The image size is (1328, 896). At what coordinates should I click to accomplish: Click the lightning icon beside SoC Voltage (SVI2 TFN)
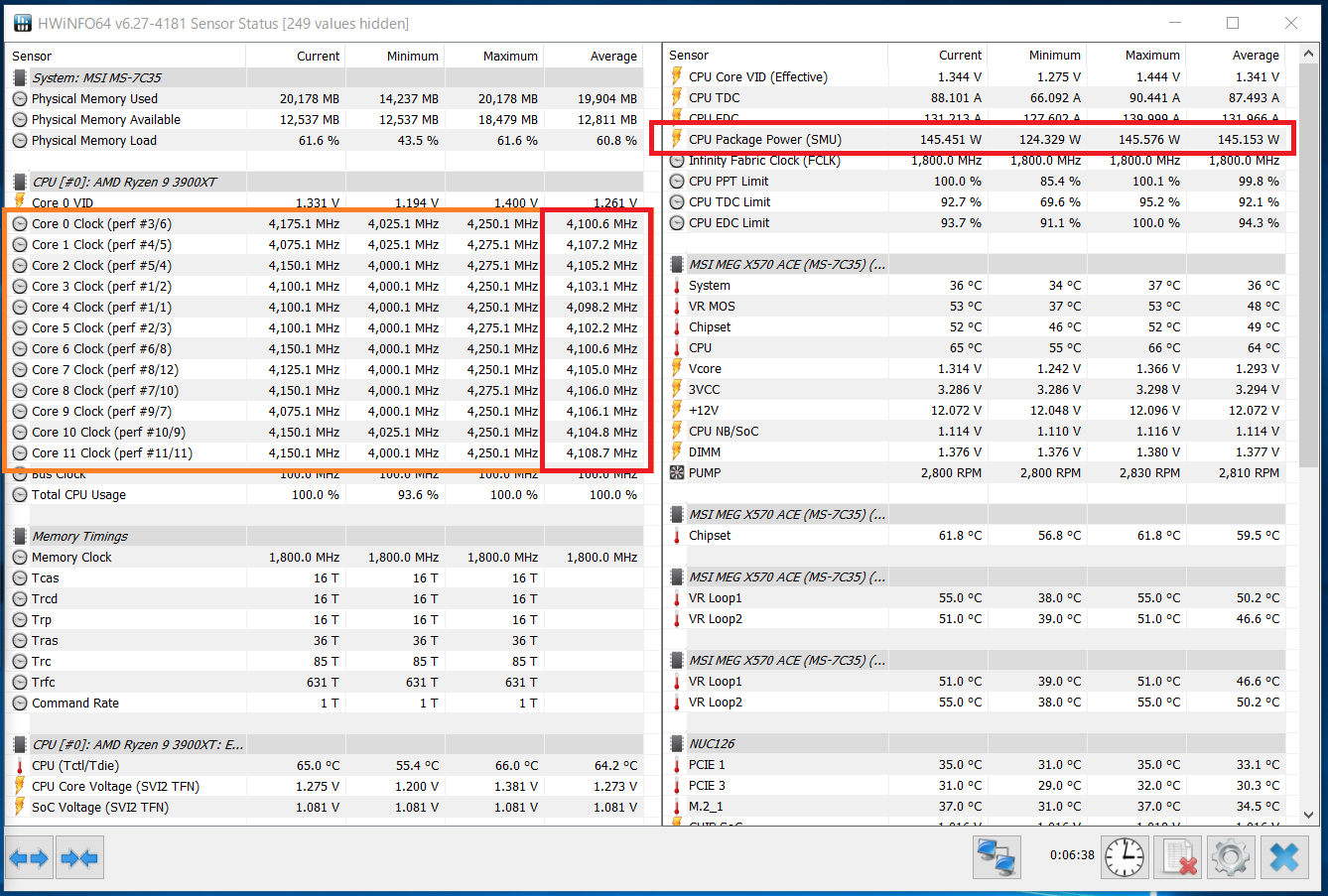(20, 807)
